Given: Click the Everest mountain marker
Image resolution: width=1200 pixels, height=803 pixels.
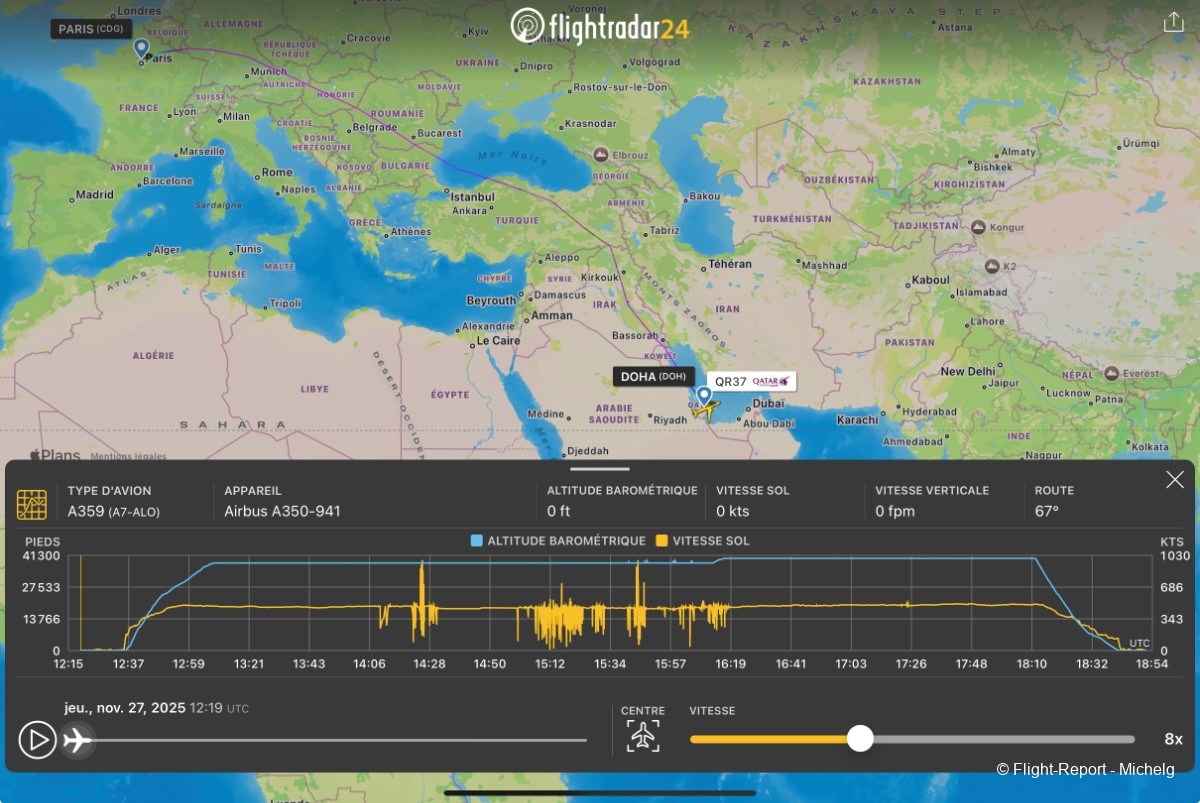Looking at the screenshot, I should (x=1109, y=373).
